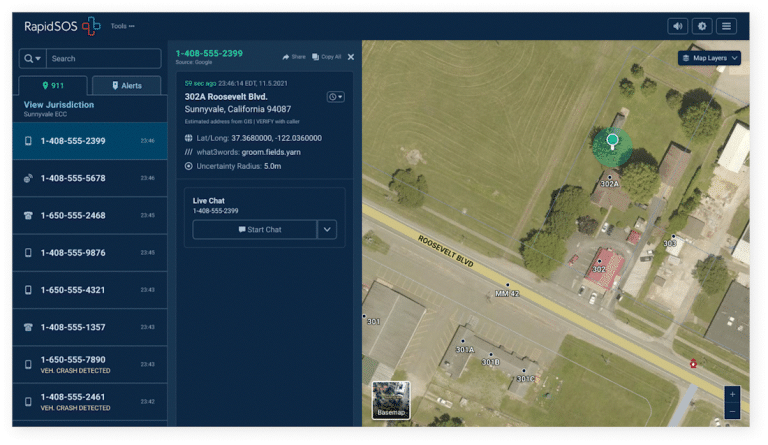Toggle the Basemap thumbnail
Image resolution: width=768 pixels, height=445 pixels.
[391, 400]
